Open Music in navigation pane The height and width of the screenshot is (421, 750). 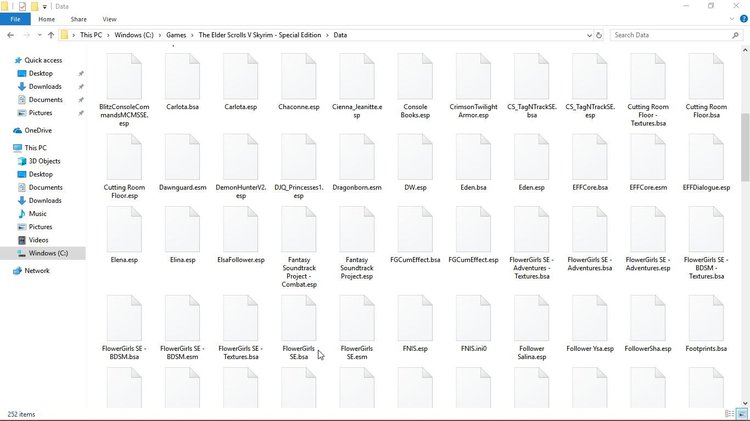click(x=37, y=214)
